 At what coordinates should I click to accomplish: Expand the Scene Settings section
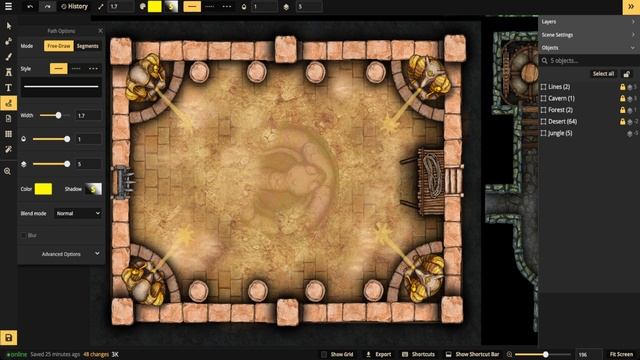589,35
